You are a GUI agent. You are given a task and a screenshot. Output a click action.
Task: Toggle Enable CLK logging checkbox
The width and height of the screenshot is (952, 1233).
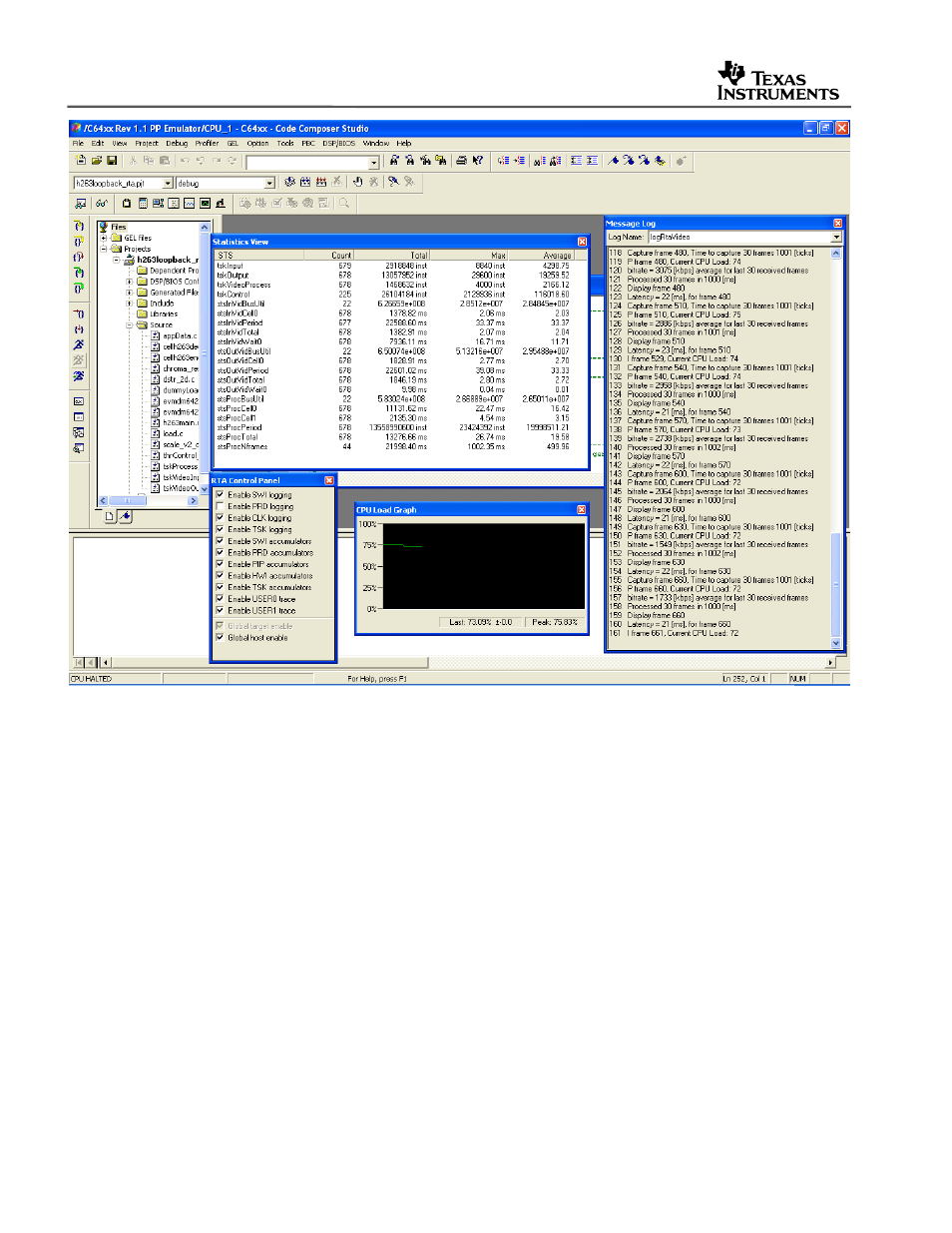click(220, 517)
